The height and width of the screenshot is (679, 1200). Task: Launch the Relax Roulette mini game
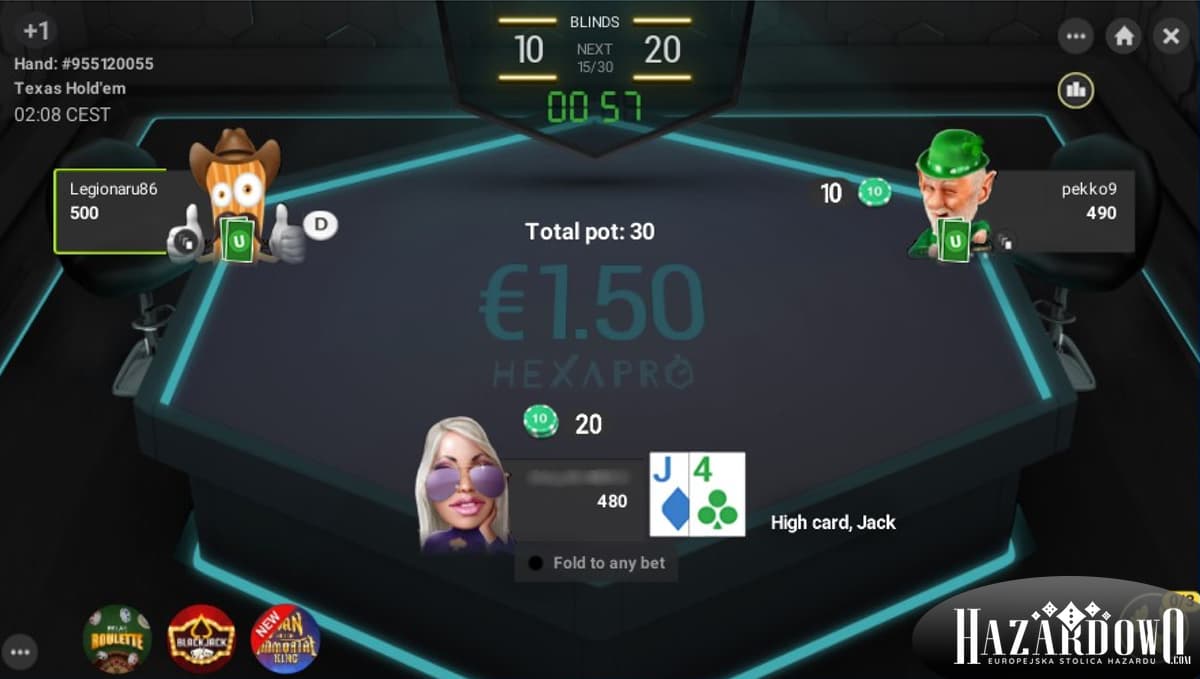117,638
